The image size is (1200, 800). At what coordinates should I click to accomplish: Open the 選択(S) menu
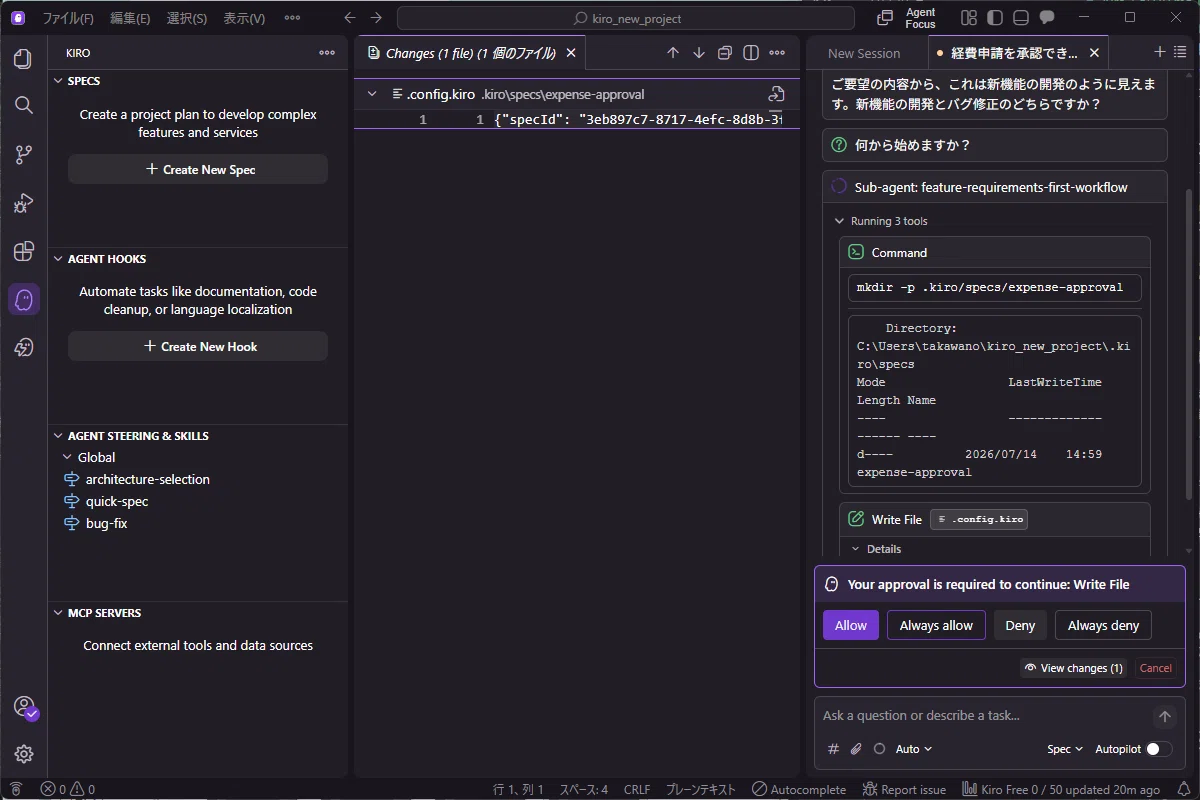[x=187, y=18]
